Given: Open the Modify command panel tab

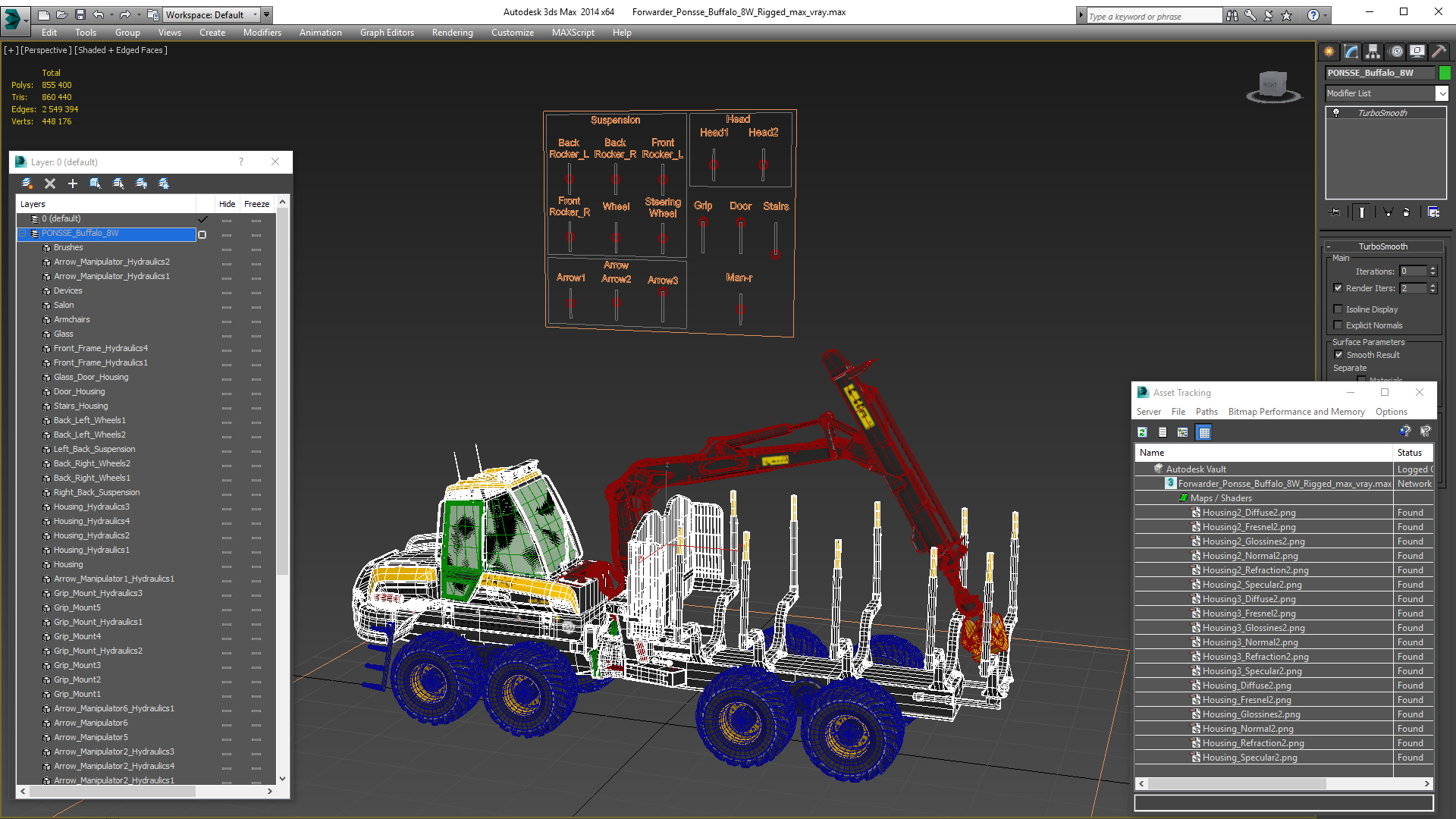Looking at the screenshot, I should point(1351,52).
